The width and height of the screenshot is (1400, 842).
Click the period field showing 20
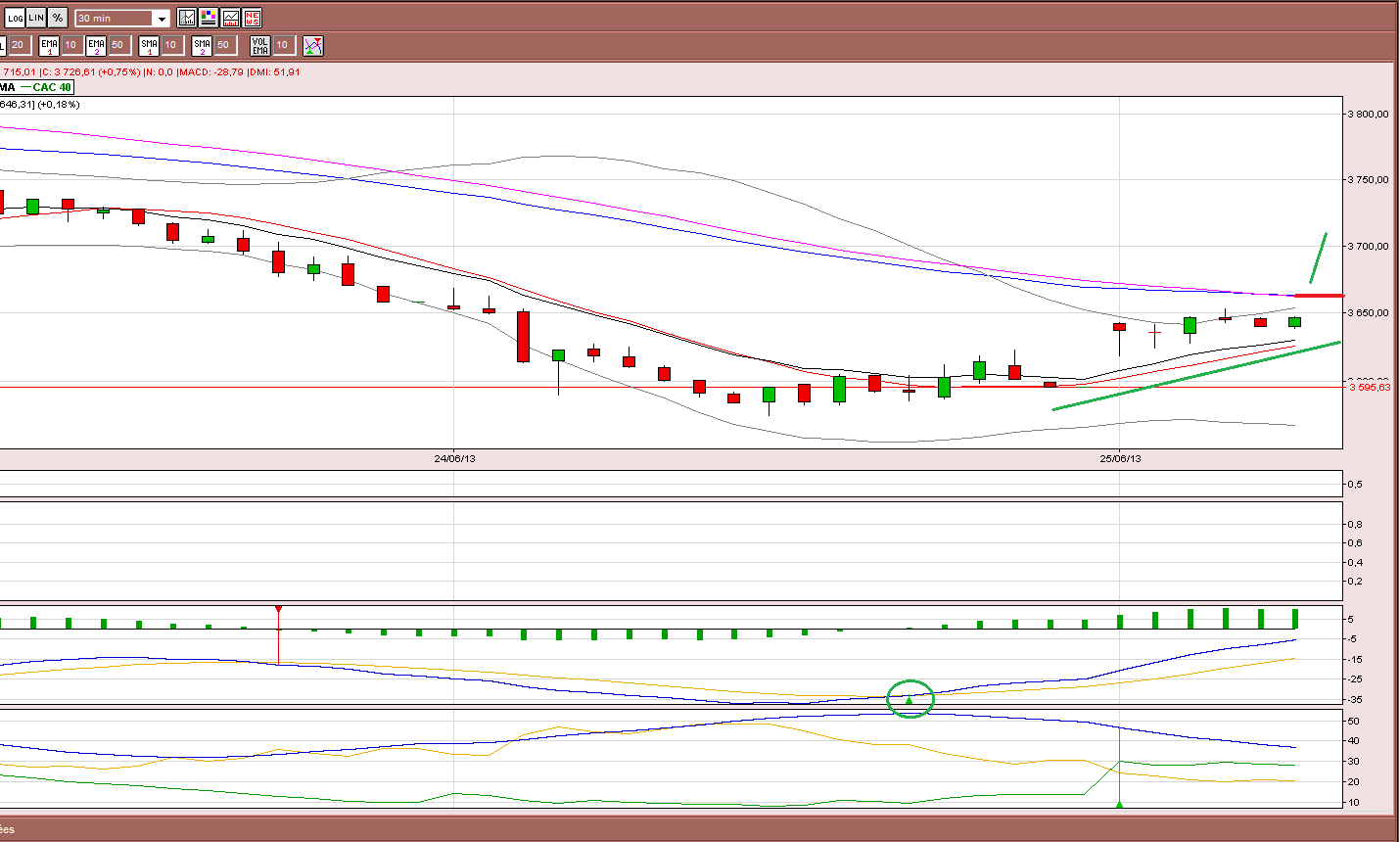coord(19,45)
